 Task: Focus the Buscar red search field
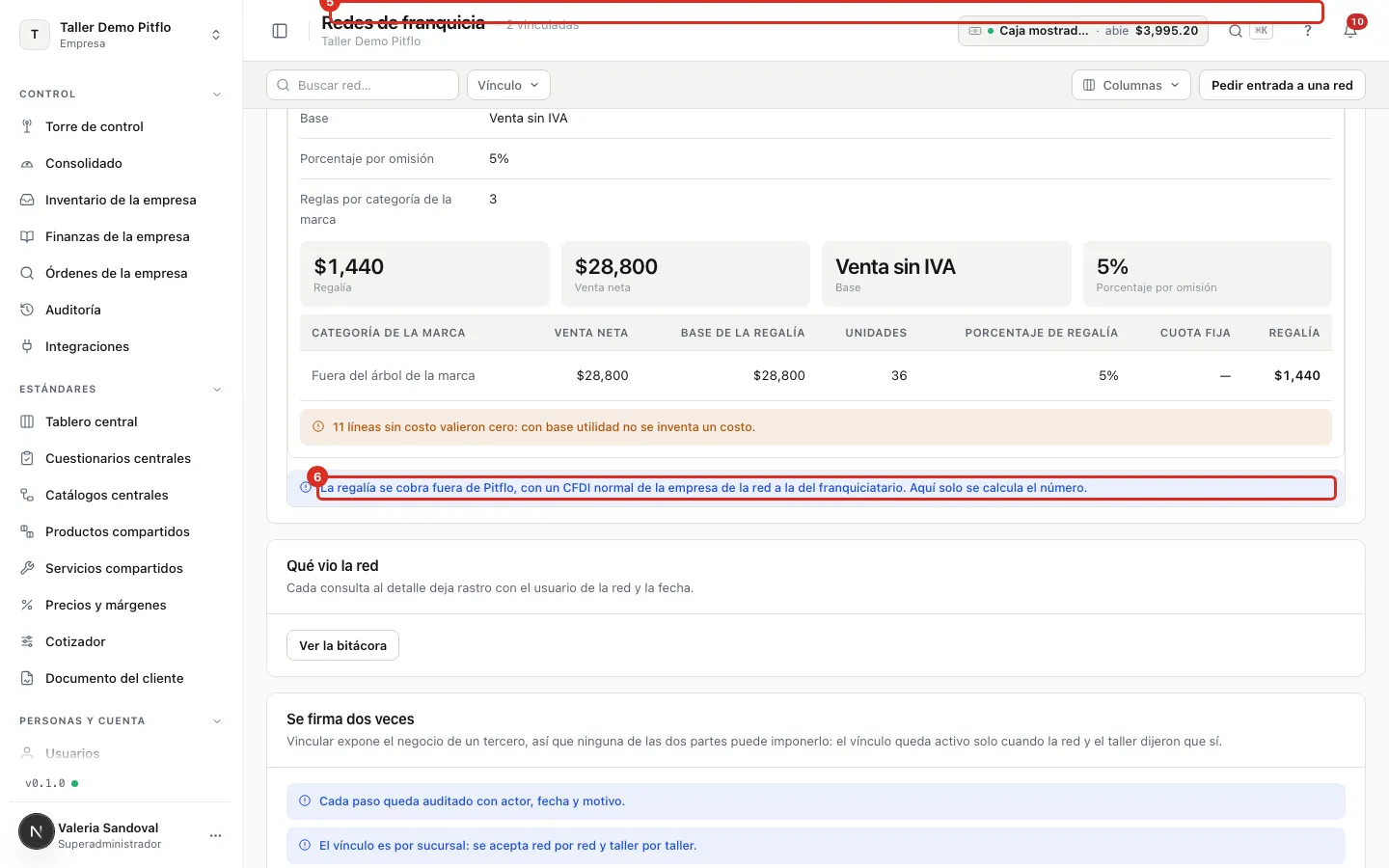click(x=363, y=85)
